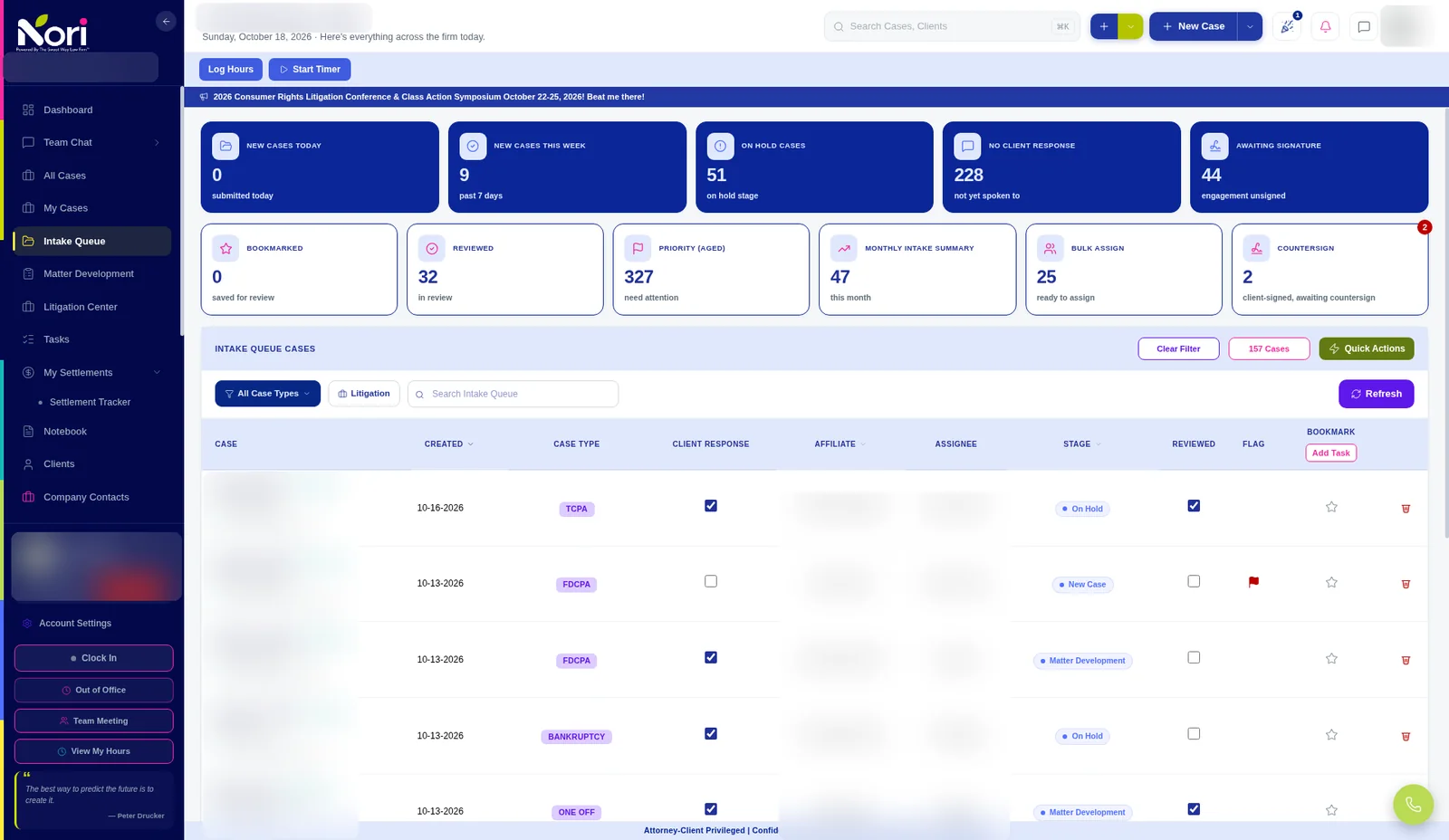Click the celebration icon with badge
Image resolution: width=1449 pixels, height=840 pixels.
point(1287,26)
